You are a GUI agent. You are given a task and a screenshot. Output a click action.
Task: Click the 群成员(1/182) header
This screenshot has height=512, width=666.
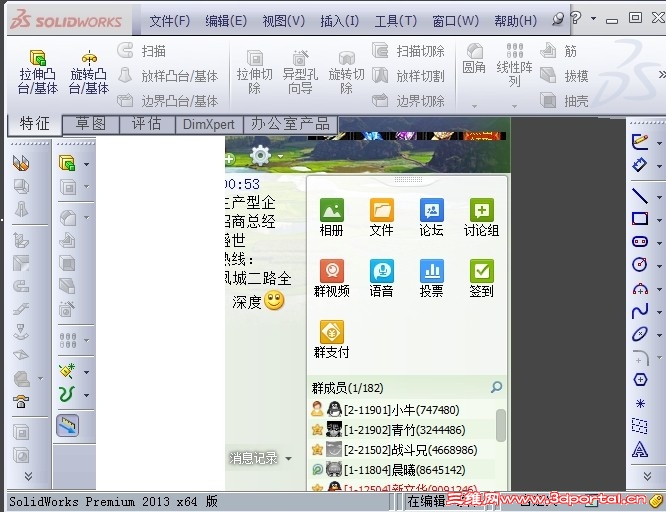point(347,388)
